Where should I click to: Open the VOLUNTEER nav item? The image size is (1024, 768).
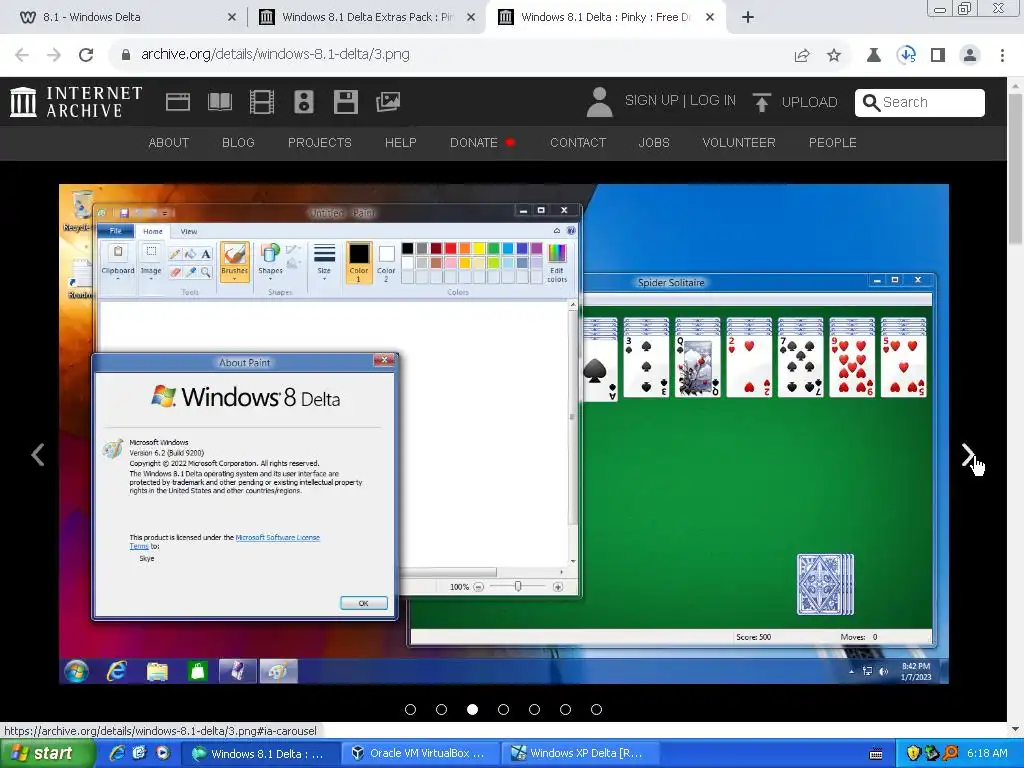pos(739,142)
